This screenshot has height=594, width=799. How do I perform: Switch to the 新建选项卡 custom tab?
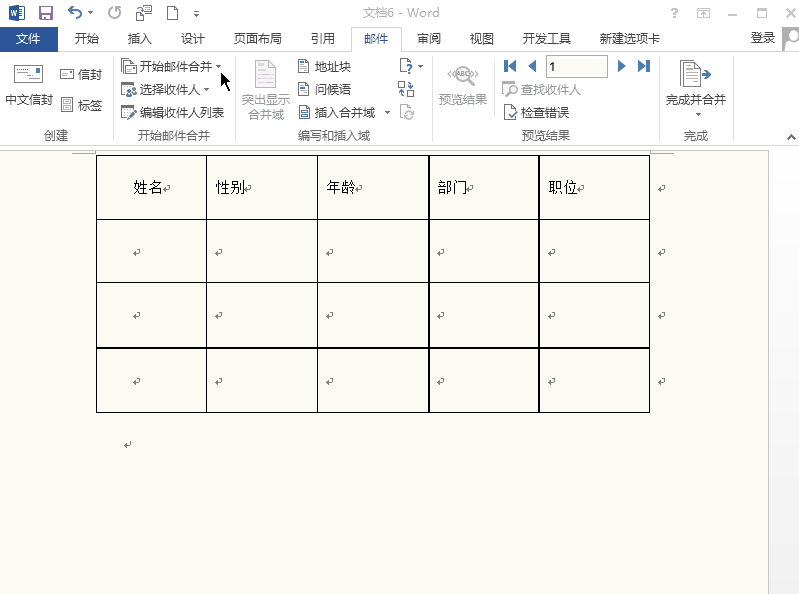(629, 39)
